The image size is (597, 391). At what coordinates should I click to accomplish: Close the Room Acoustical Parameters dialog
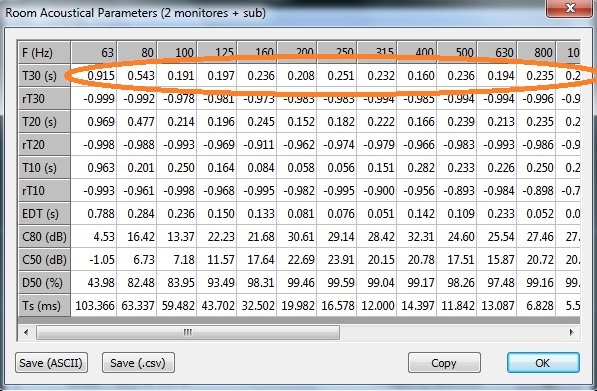click(x=570, y=8)
